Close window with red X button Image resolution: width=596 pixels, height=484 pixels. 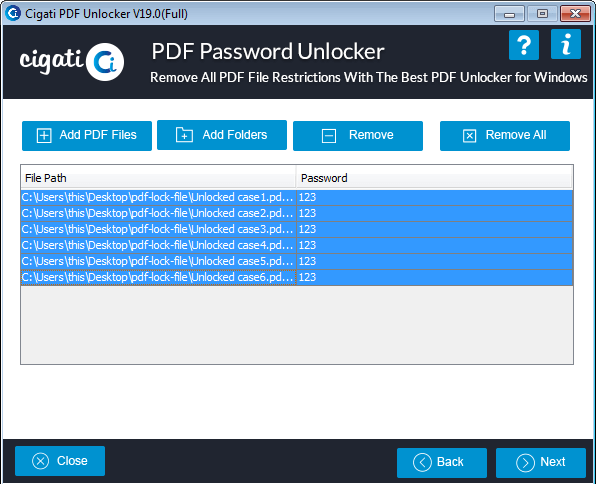(x=575, y=14)
